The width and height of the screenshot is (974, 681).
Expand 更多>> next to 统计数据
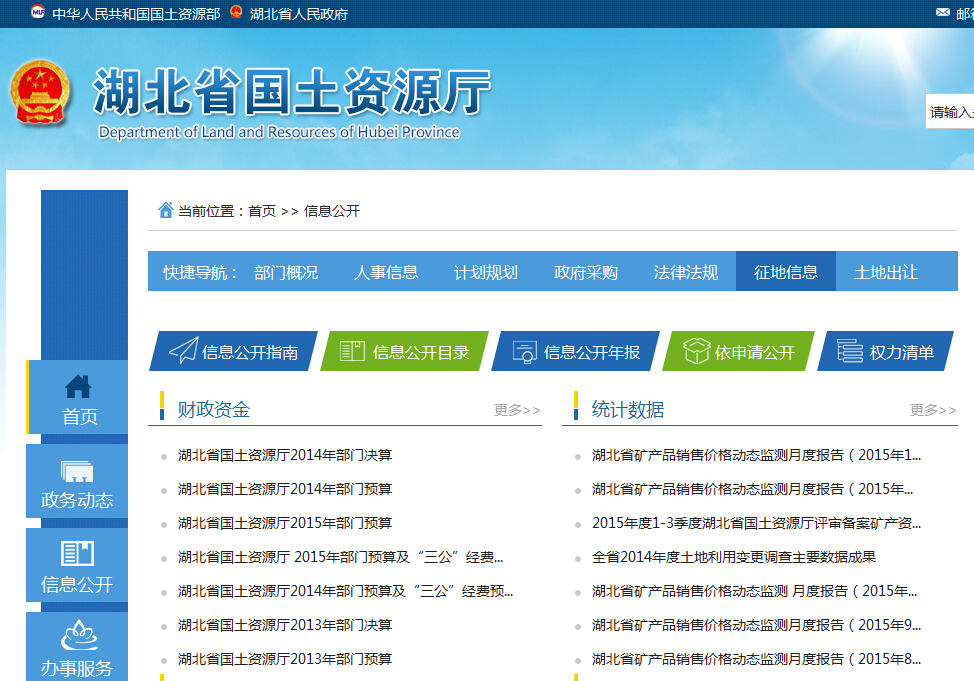coord(932,410)
